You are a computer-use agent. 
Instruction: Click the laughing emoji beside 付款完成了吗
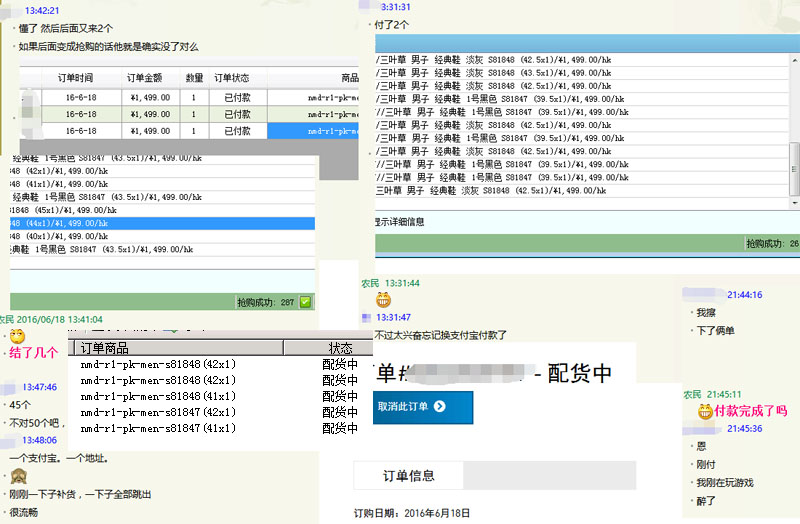click(x=704, y=411)
